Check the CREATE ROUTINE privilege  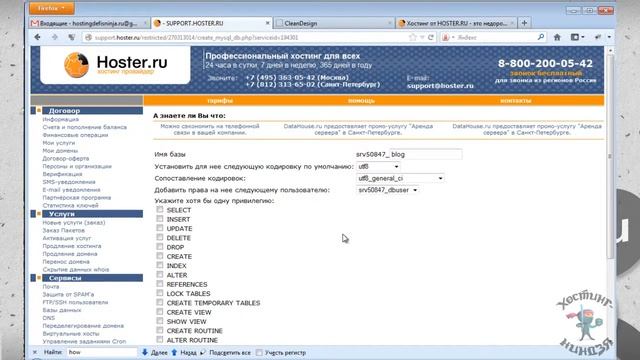click(160, 330)
